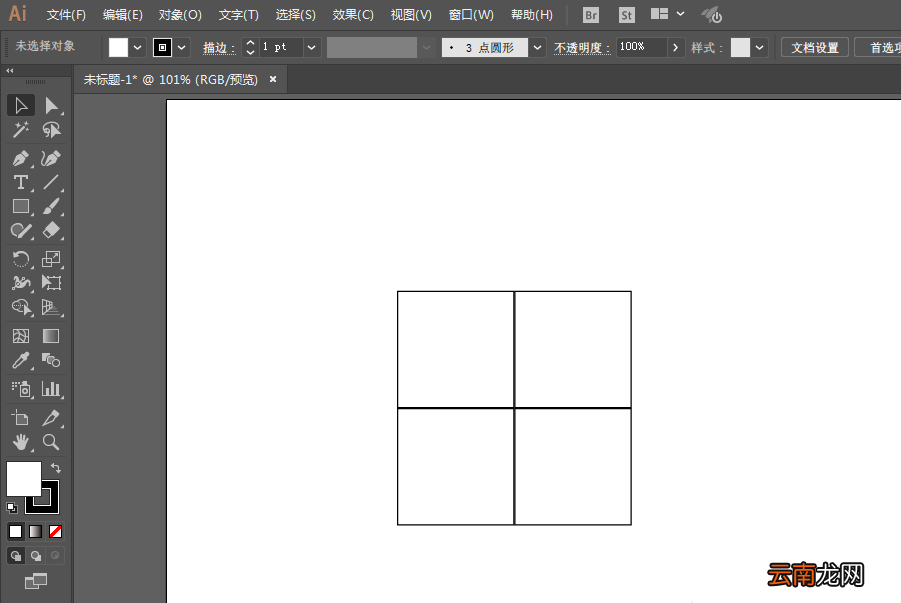This screenshot has width=901, height=603.
Task: Activate the Hand tool
Action: [x=21, y=442]
